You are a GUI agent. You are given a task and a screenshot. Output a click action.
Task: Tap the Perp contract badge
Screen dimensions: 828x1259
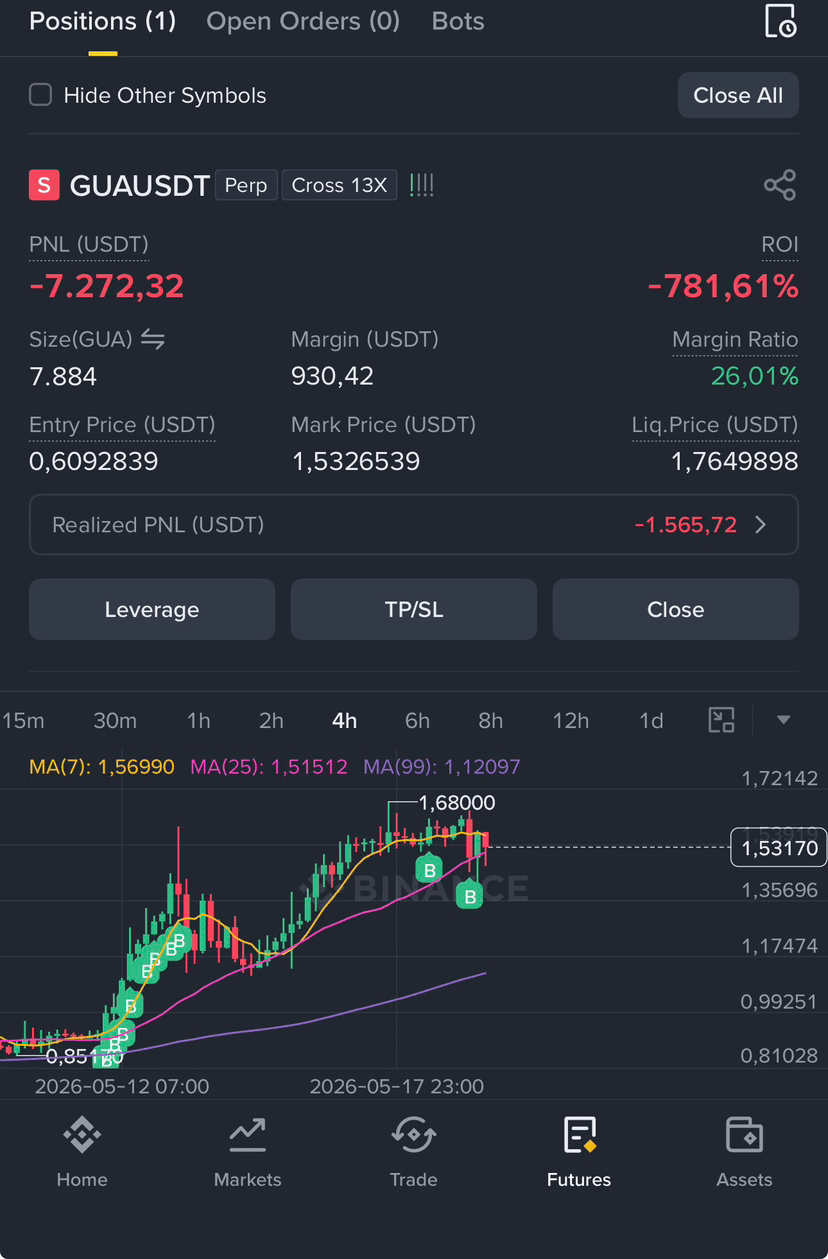click(246, 185)
